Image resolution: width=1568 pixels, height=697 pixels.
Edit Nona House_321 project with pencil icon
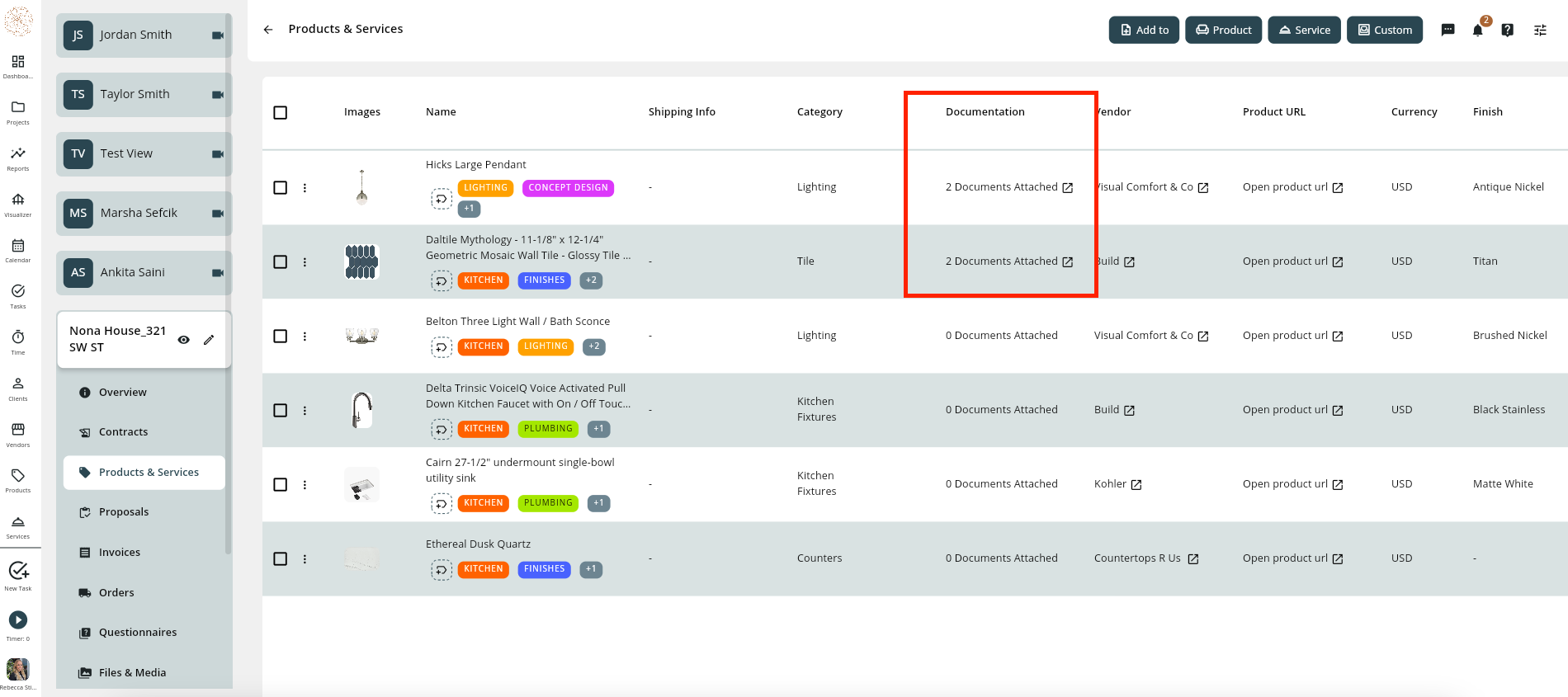pyautogui.click(x=209, y=340)
